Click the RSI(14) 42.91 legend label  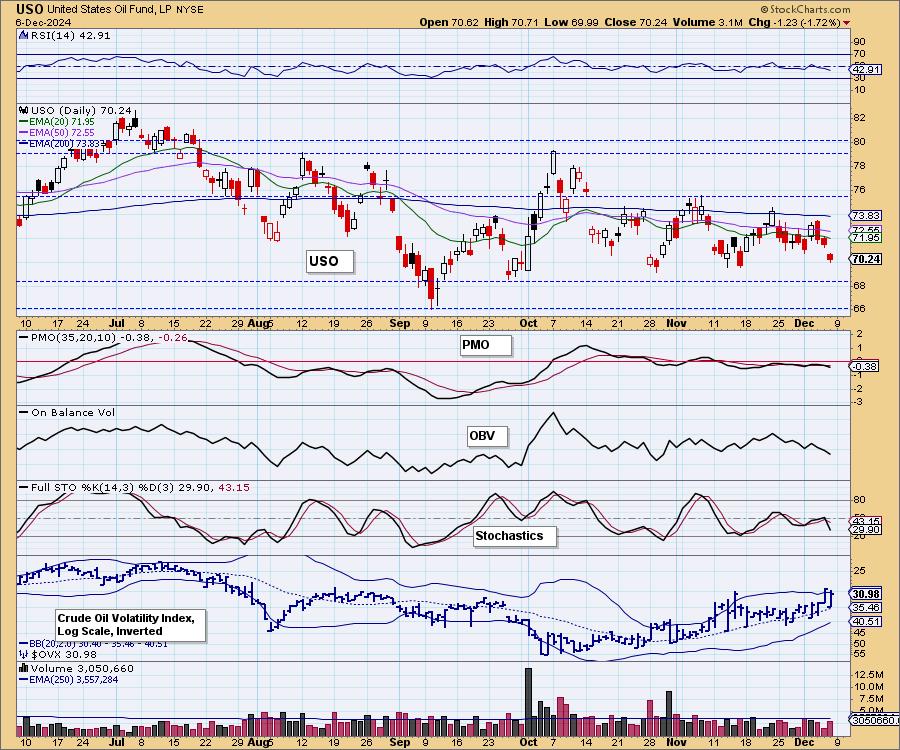tap(71, 35)
